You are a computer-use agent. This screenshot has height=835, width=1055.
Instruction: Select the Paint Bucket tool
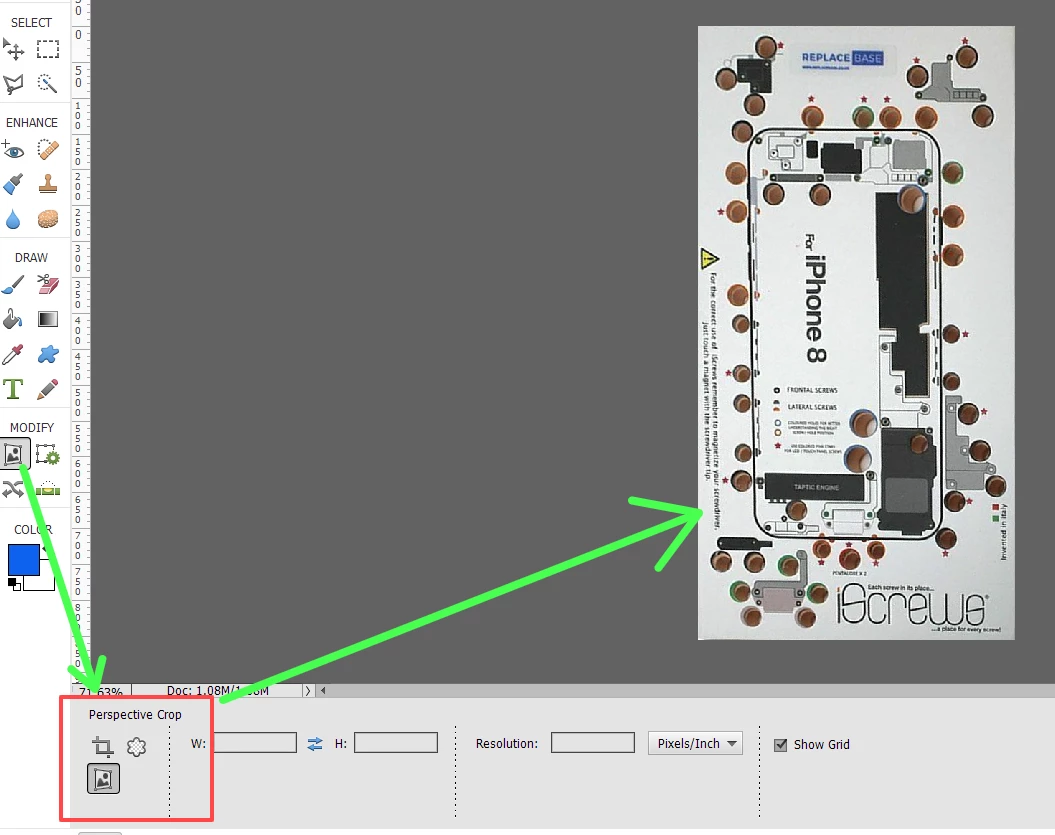pyautogui.click(x=13, y=319)
